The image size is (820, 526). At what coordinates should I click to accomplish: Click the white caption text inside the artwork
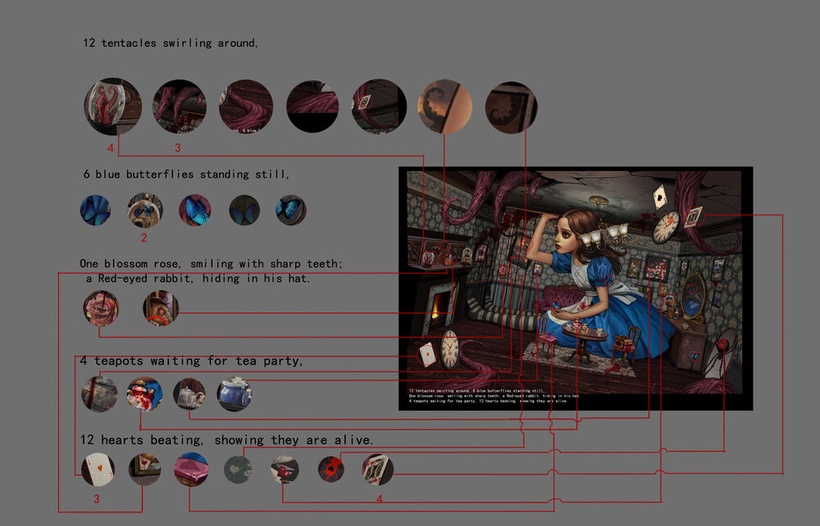click(x=494, y=396)
